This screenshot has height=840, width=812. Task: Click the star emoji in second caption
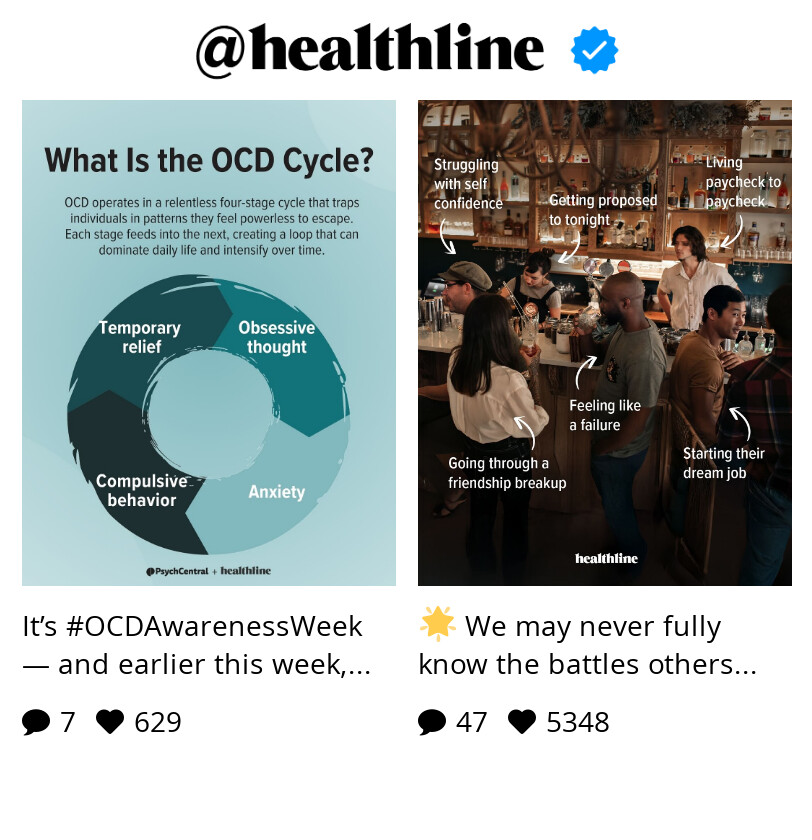coord(437,625)
